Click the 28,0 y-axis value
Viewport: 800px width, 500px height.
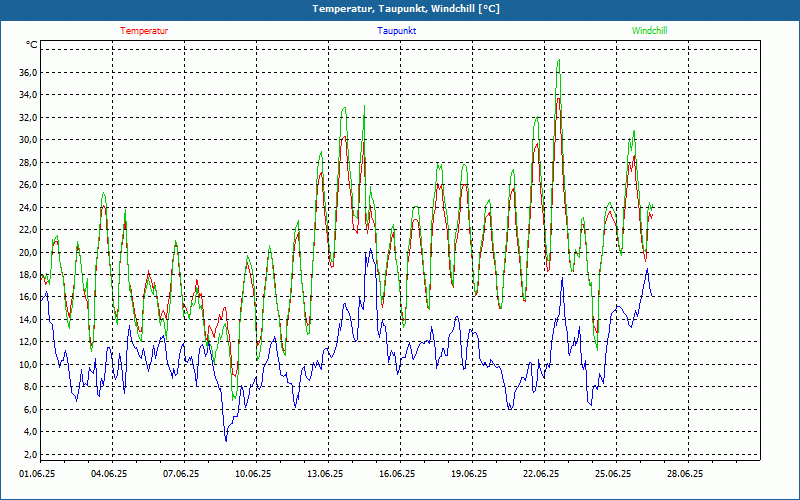(28, 162)
